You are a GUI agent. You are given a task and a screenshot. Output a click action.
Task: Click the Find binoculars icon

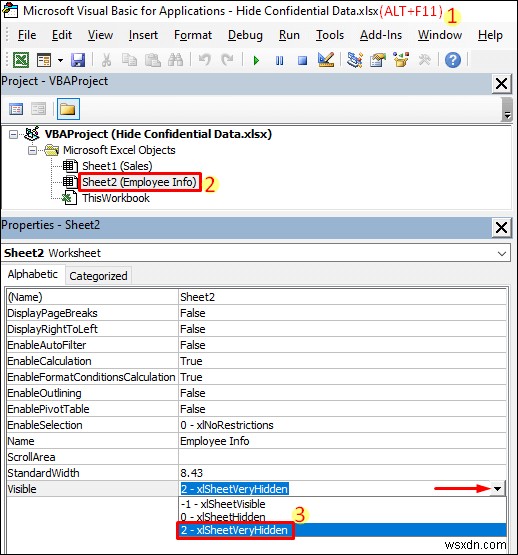(175, 60)
